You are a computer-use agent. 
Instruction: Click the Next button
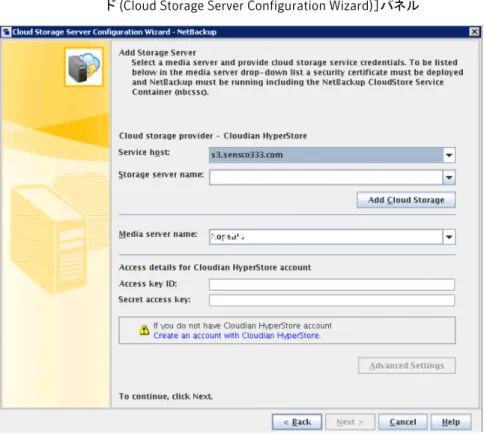pos(350,422)
